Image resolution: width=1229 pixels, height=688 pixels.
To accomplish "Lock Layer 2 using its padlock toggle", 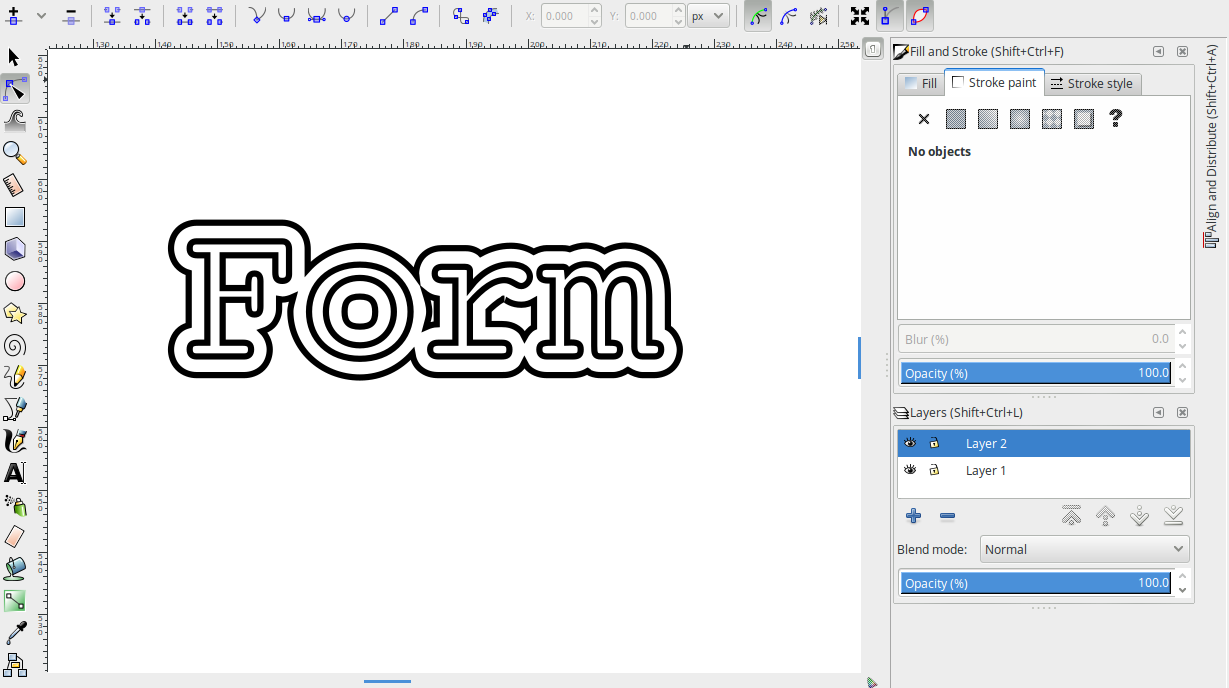I will 933,442.
